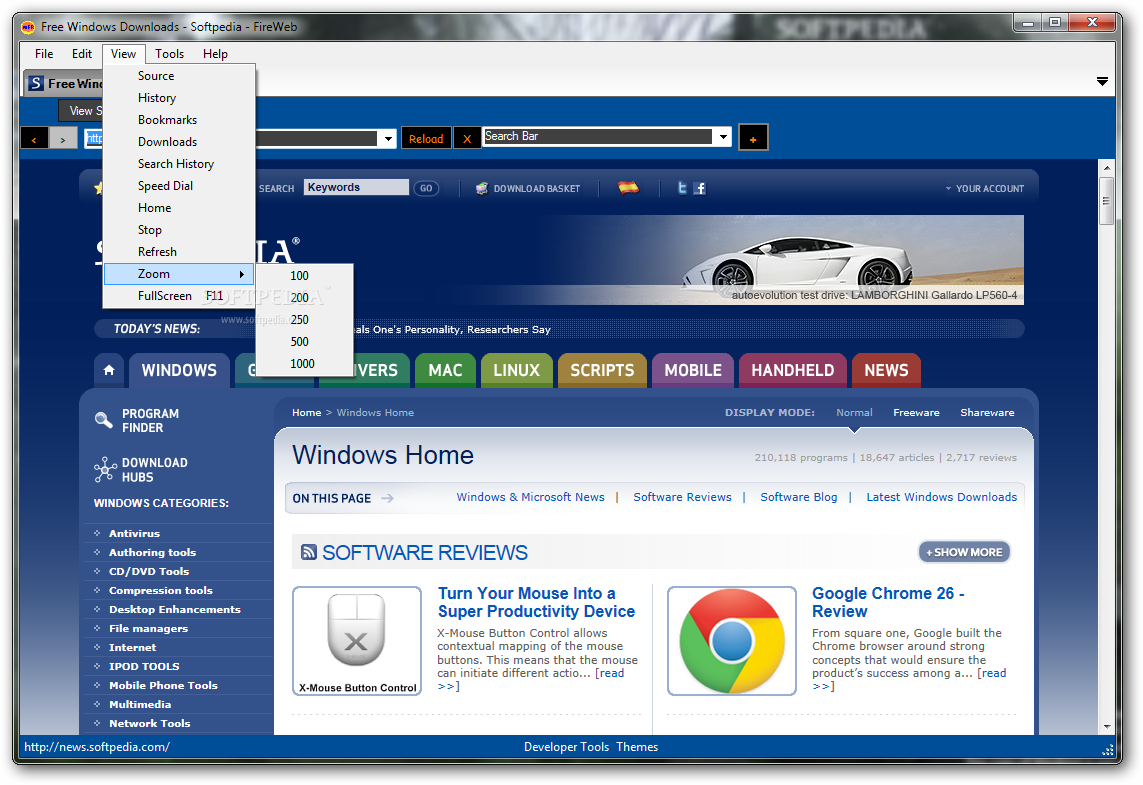The width and height of the screenshot is (1143, 785).
Task: Click the Softpedia home icon tab
Action: (x=109, y=370)
